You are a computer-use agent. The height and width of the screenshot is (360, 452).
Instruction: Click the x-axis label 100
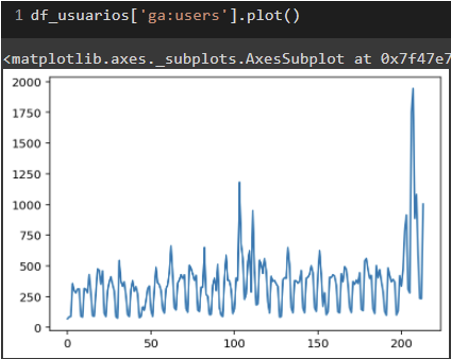click(234, 343)
